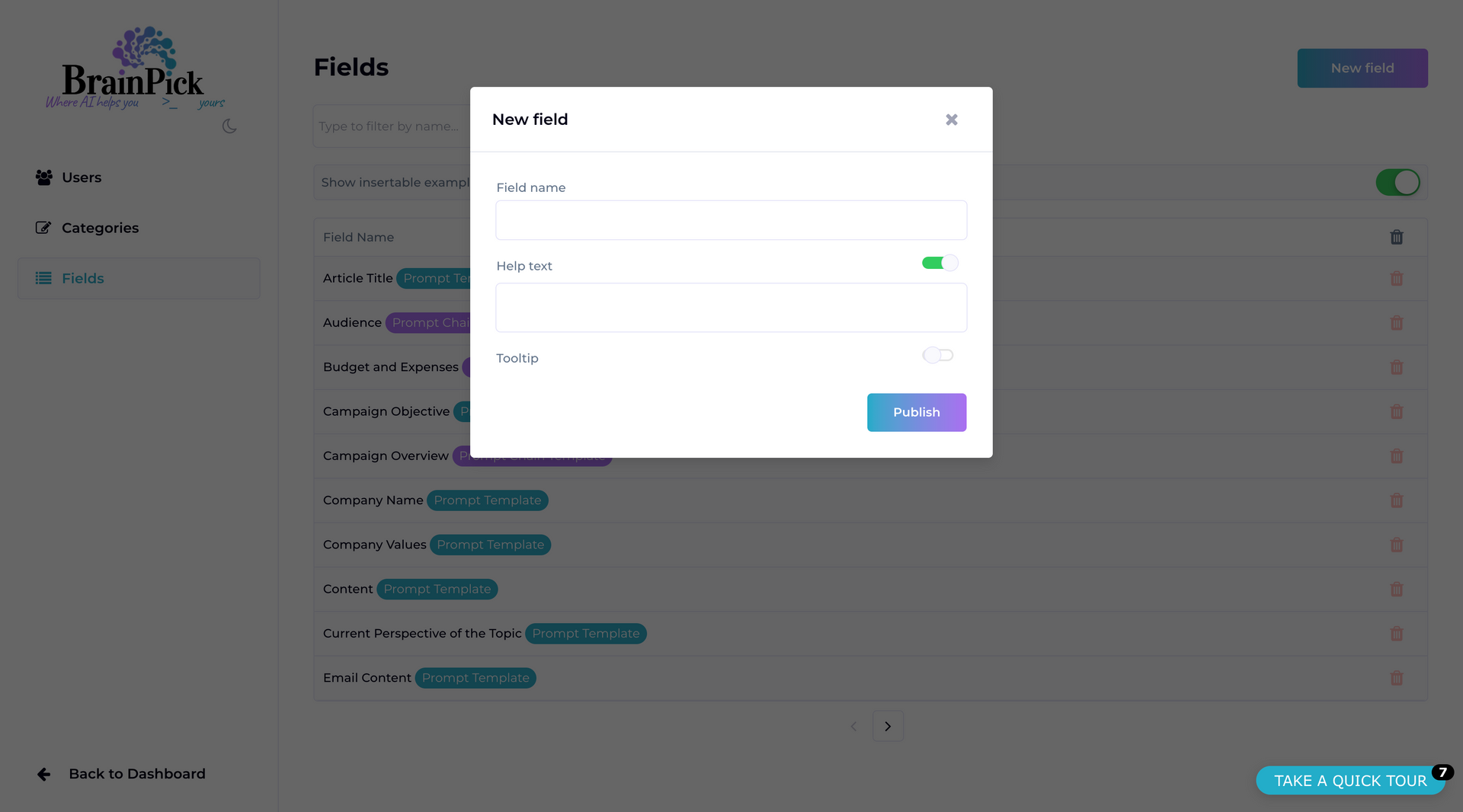Enable the Tooltip toggle
Image resolution: width=1463 pixels, height=812 pixels.
[x=938, y=355]
